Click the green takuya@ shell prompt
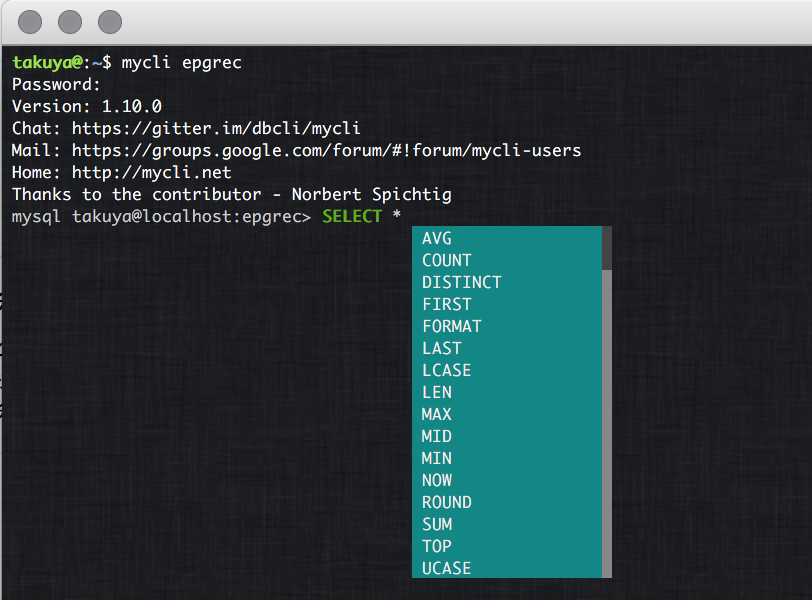Viewport: 812px width, 600px height. coord(47,62)
